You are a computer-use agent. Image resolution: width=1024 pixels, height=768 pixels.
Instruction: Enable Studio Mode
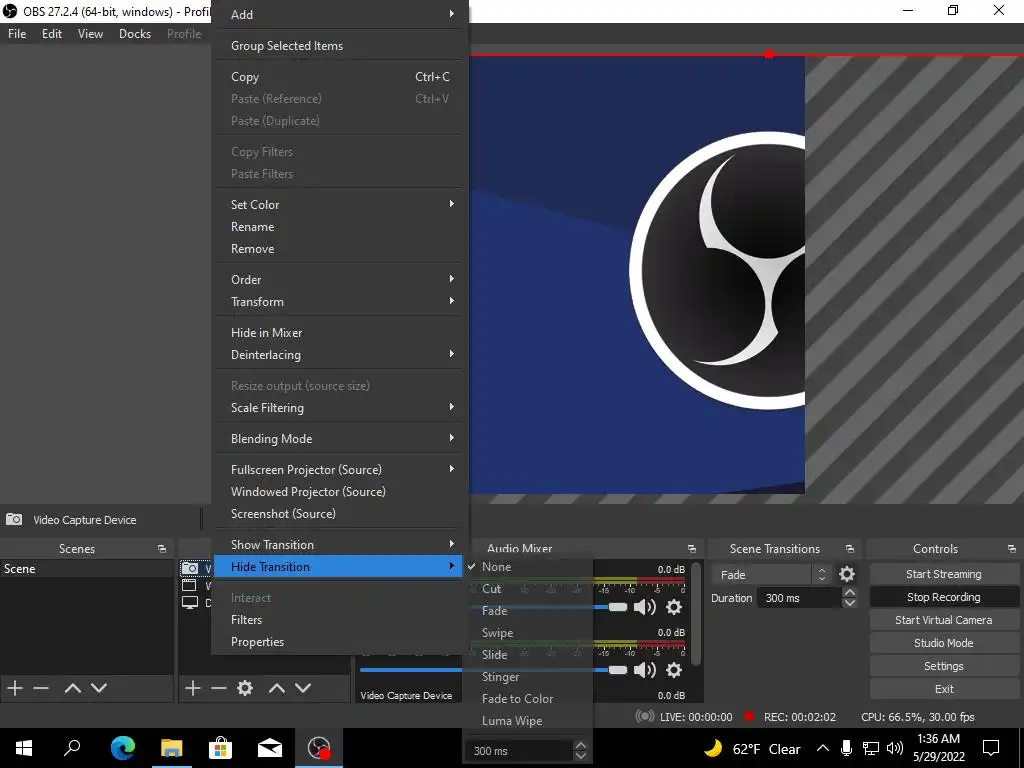[x=944, y=643]
